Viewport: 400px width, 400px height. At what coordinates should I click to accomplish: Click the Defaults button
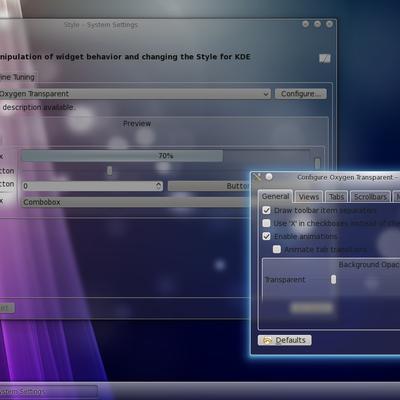pyautogui.click(x=285, y=340)
